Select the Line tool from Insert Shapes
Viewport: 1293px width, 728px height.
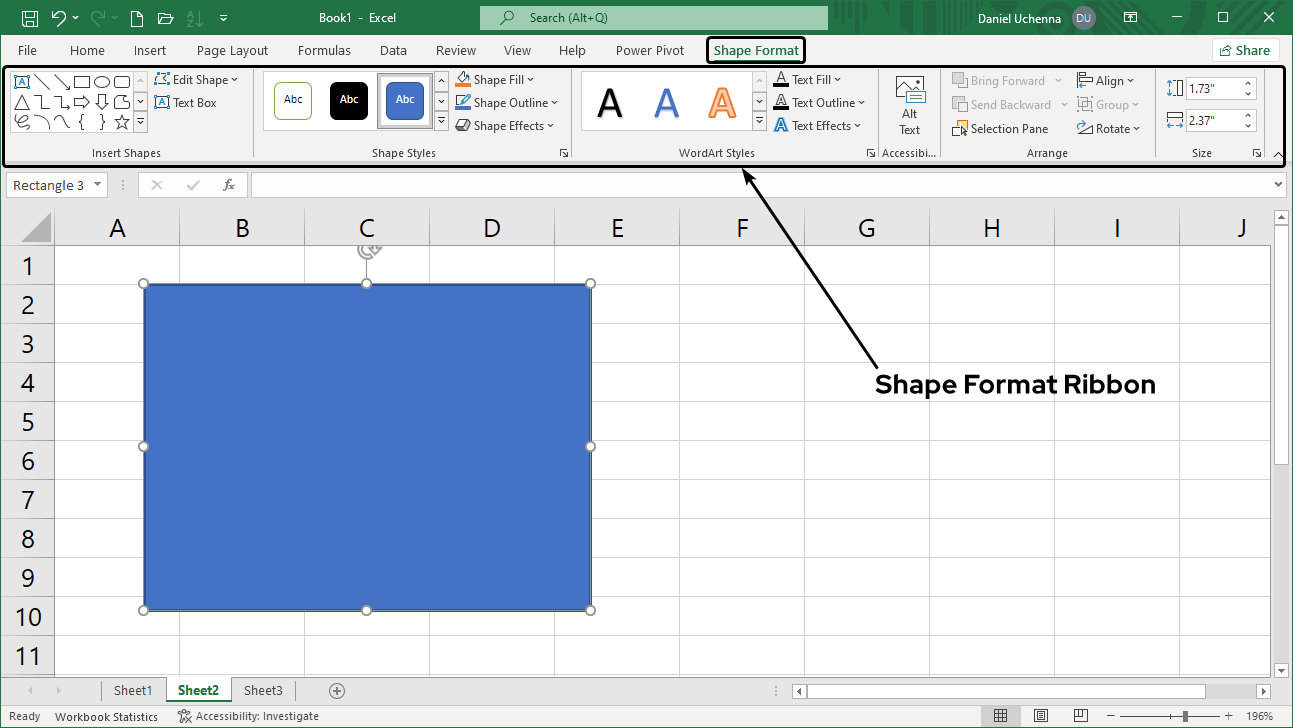(42, 82)
